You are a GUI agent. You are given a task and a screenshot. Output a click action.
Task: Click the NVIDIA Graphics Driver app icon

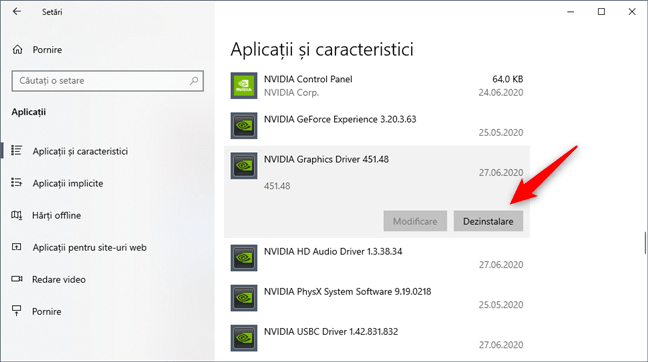click(x=244, y=166)
